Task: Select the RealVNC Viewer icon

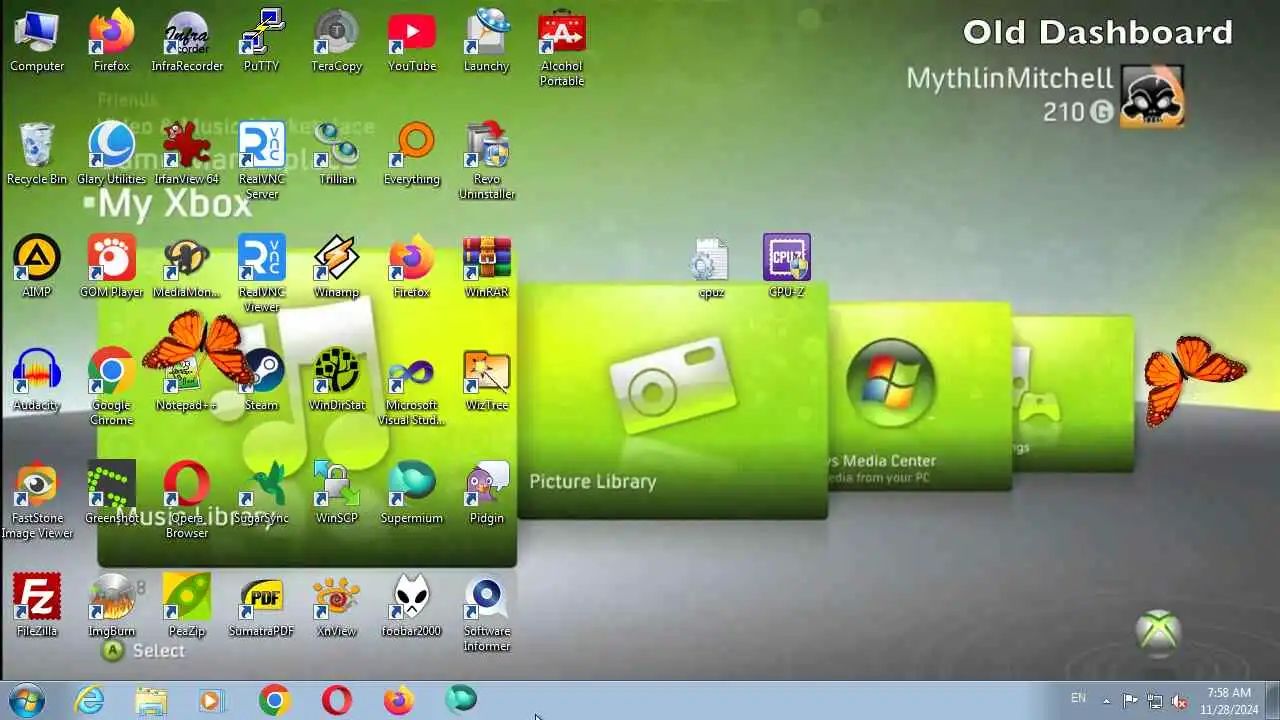Action: [x=262, y=274]
